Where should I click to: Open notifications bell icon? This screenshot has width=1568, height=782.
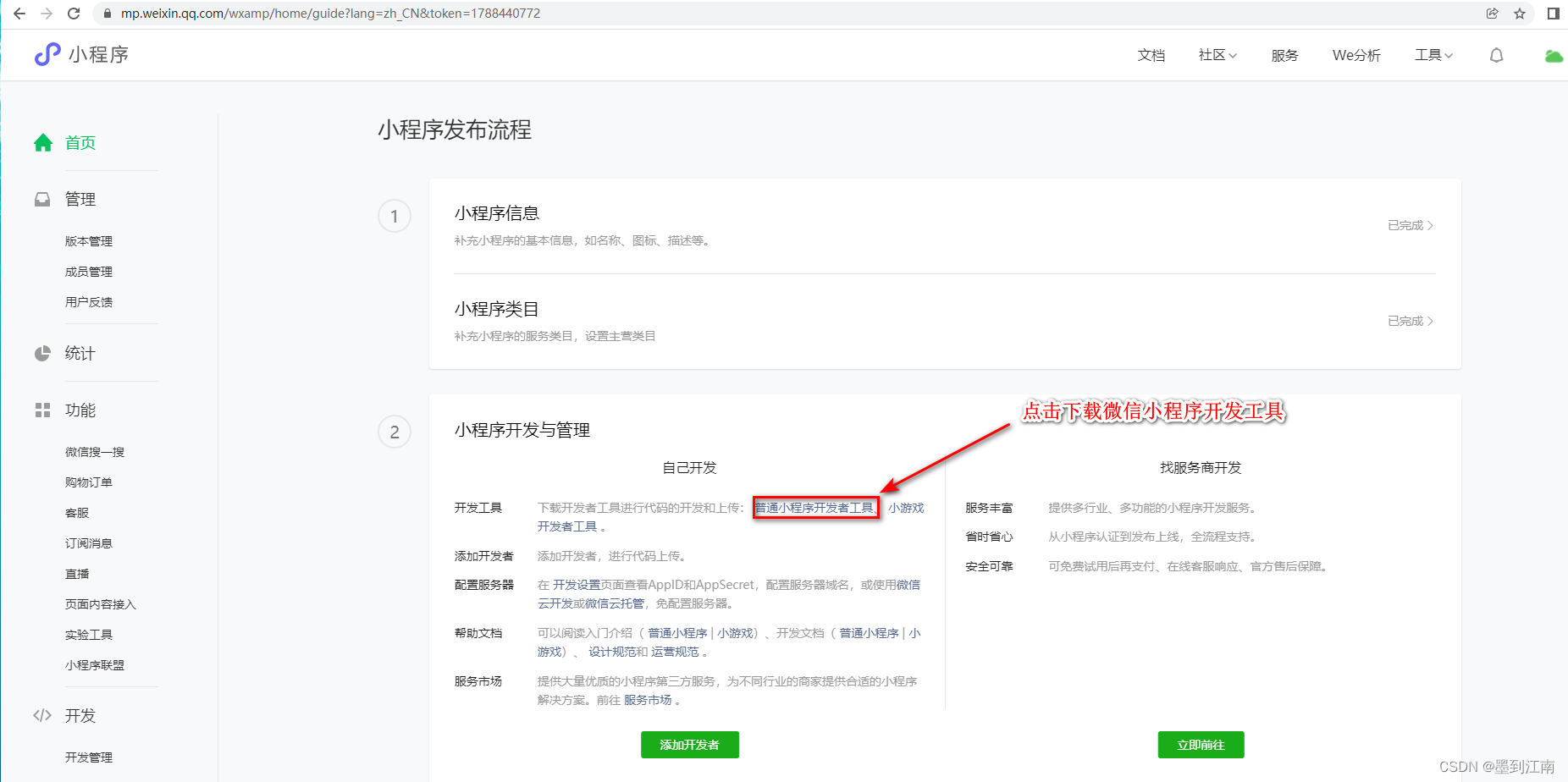point(1496,55)
